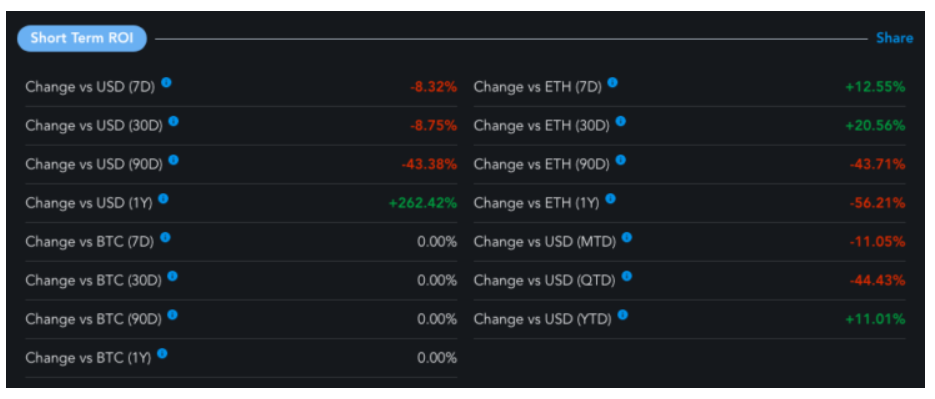Image resolution: width=935 pixels, height=399 pixels.
Task: Click info icon beside Change vs USD (MTD)
Action: pyautogui.click(x=627, y=237)
